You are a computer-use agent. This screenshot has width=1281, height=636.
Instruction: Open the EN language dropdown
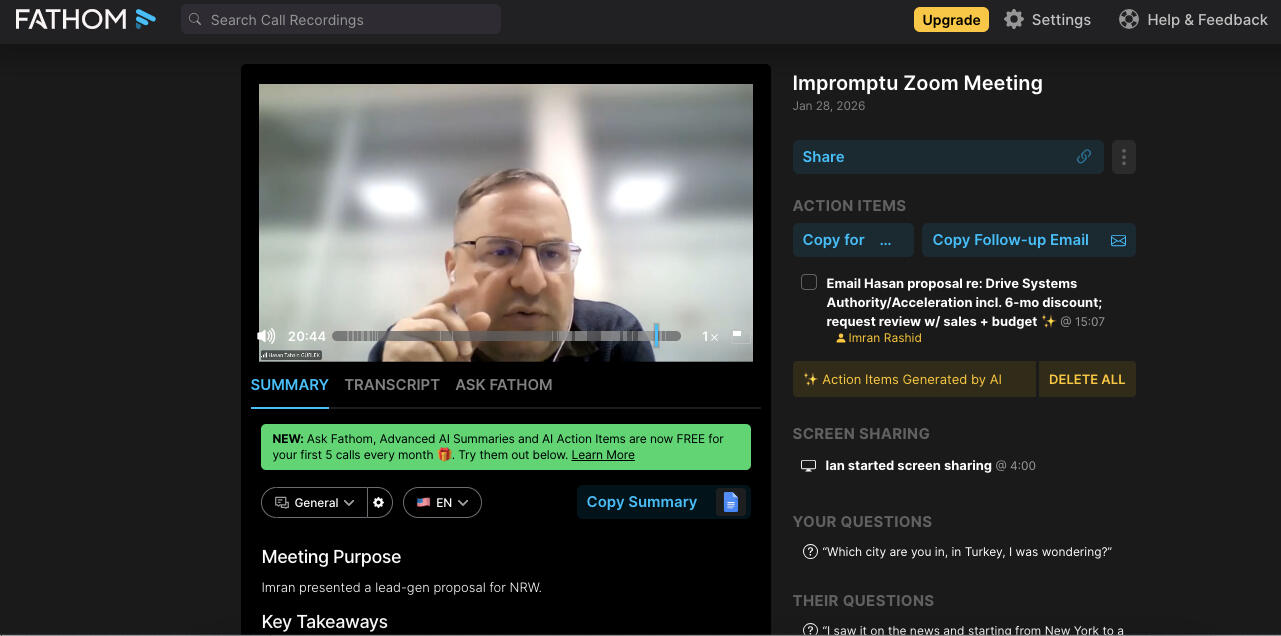point(442,503)
